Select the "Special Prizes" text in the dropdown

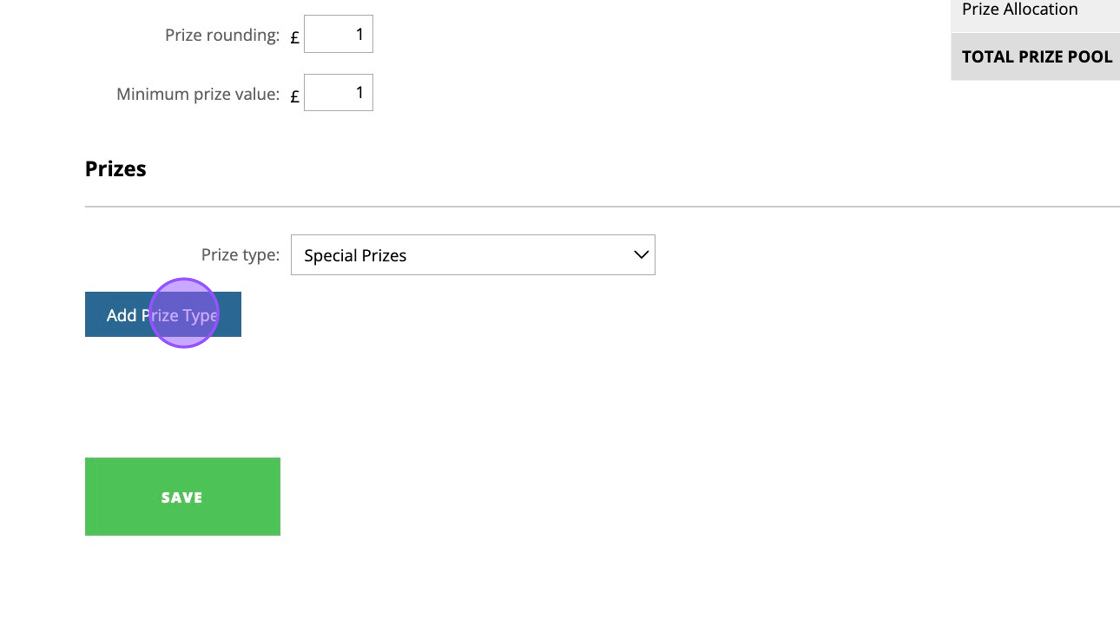click(x=355, y=256)
